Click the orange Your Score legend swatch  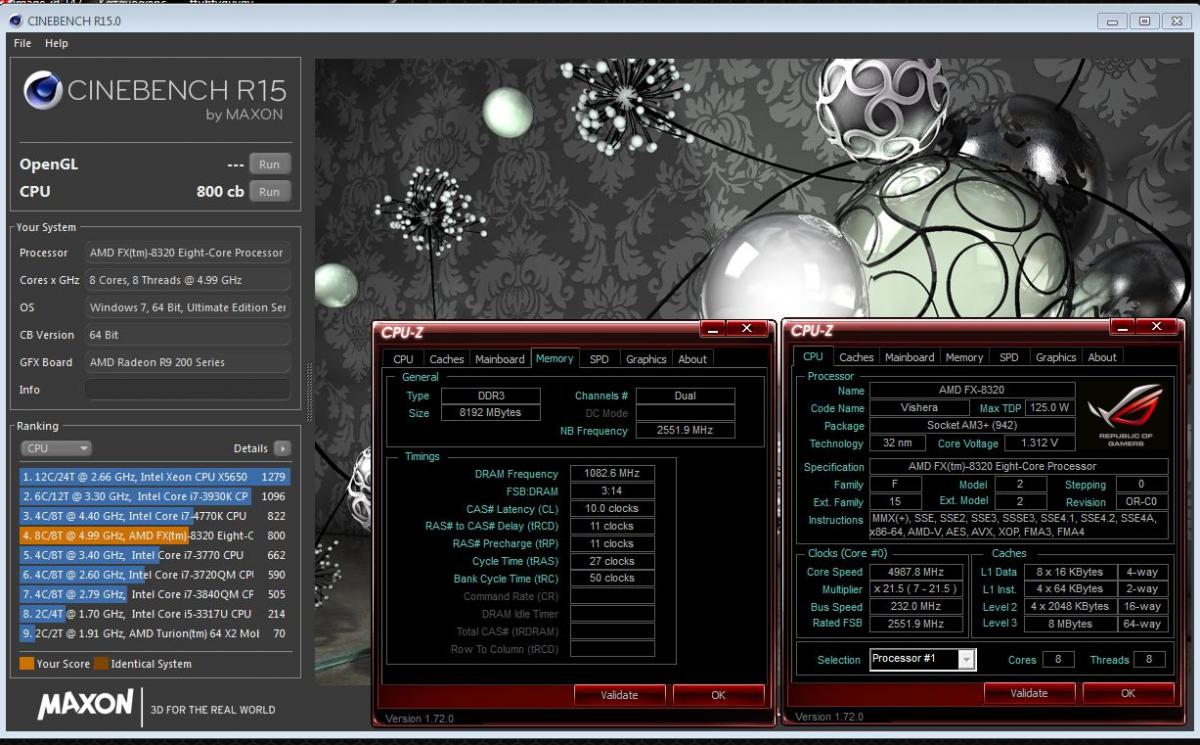tap(26, 663)
